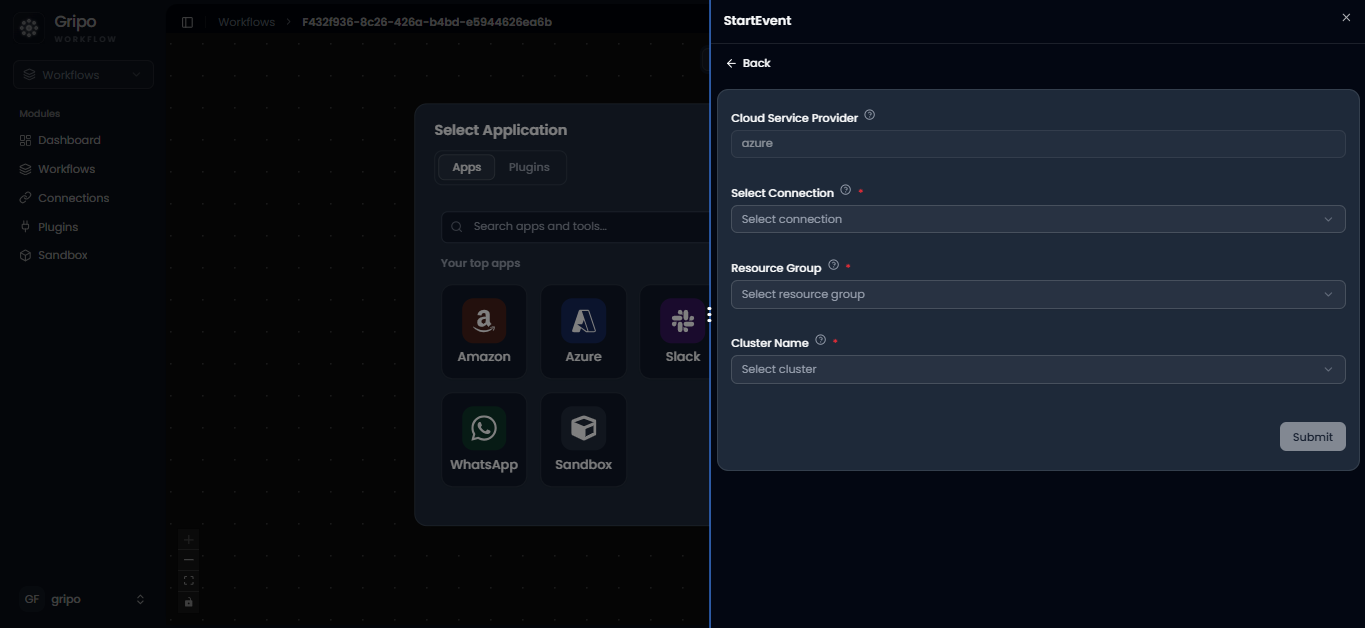Choose the Azure app tile
Viewport: 1365px width, 628px height.
point(584,332)
